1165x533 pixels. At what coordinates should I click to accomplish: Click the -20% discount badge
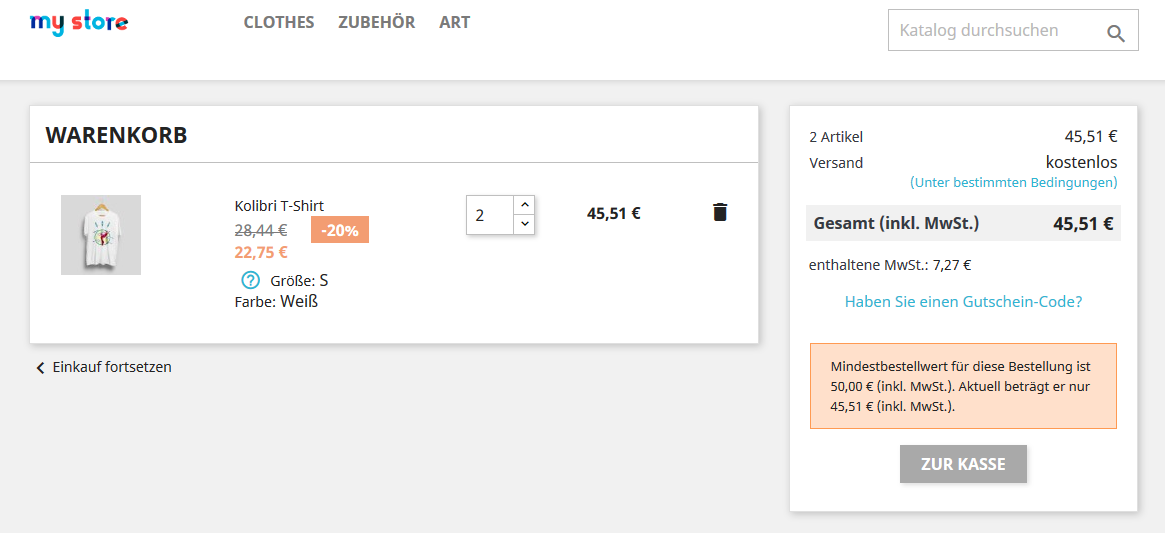(340, 230)
